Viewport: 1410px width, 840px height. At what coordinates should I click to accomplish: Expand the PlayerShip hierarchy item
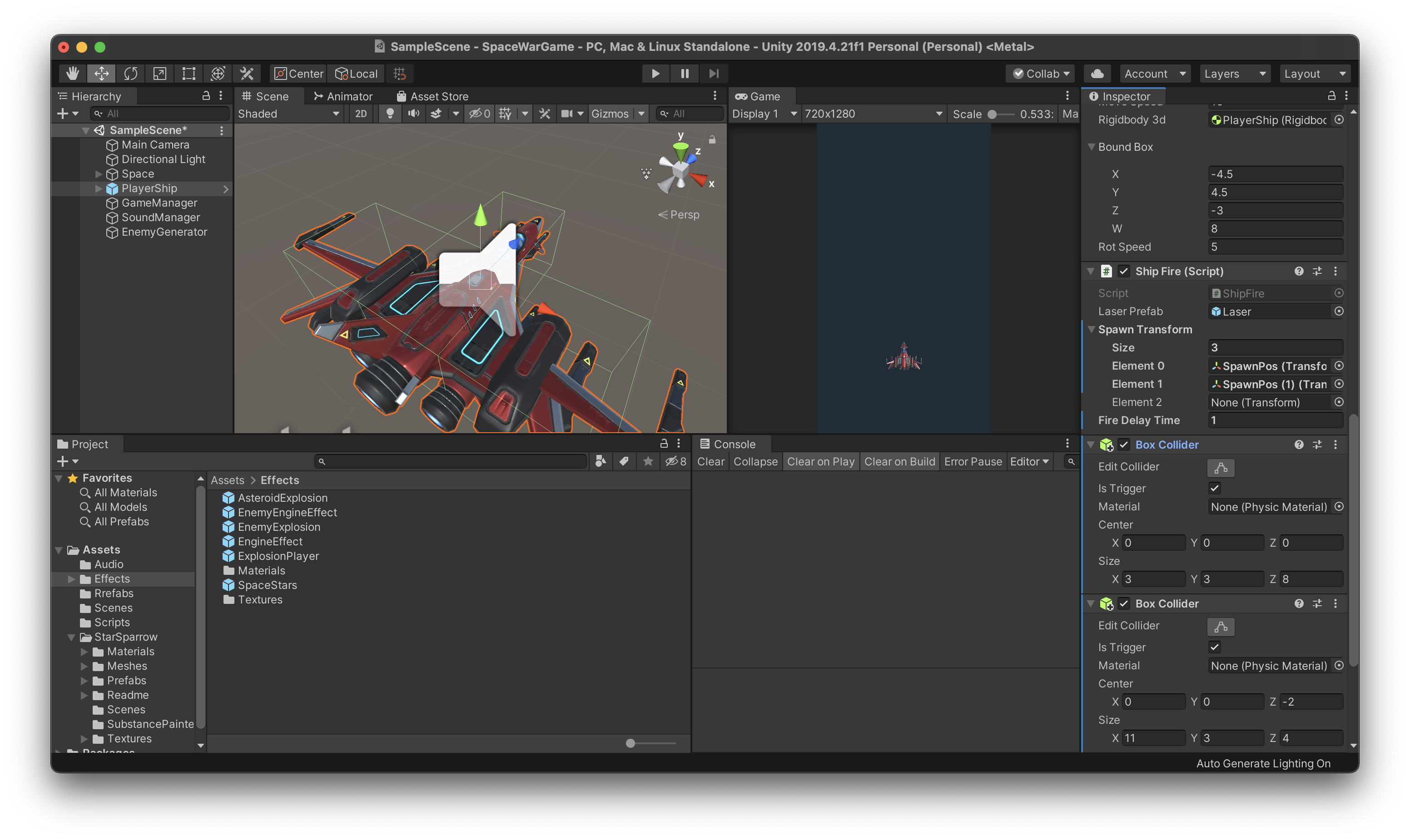pyautogui.click(x=99, y=188)
